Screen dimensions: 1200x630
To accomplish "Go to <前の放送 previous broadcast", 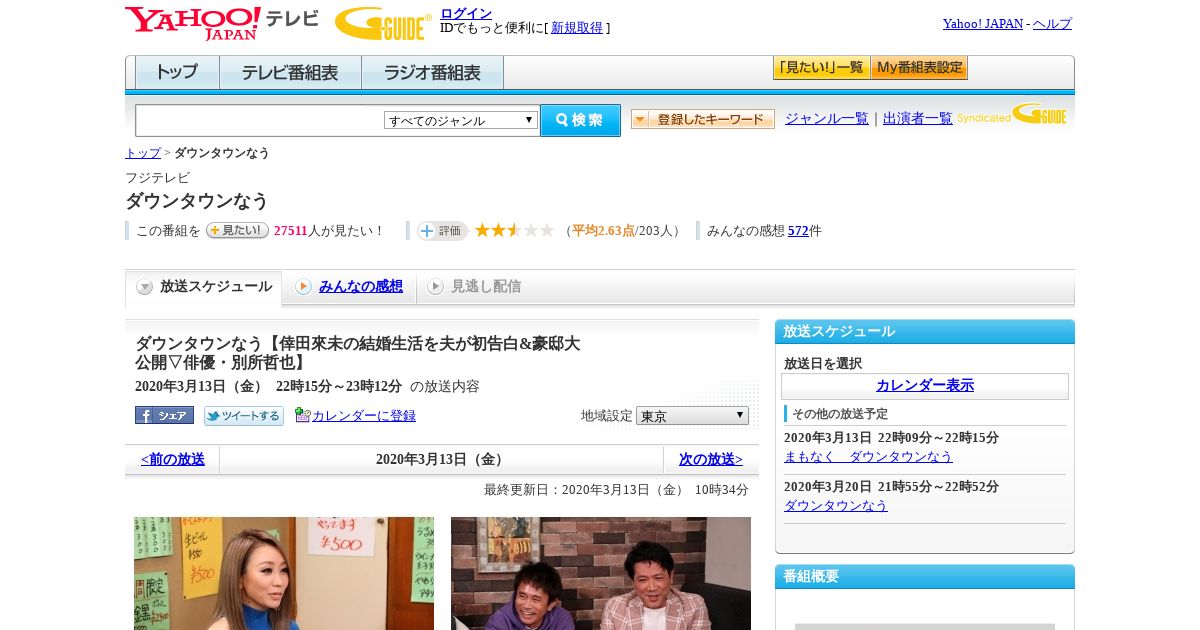I will tap(173, 460).
